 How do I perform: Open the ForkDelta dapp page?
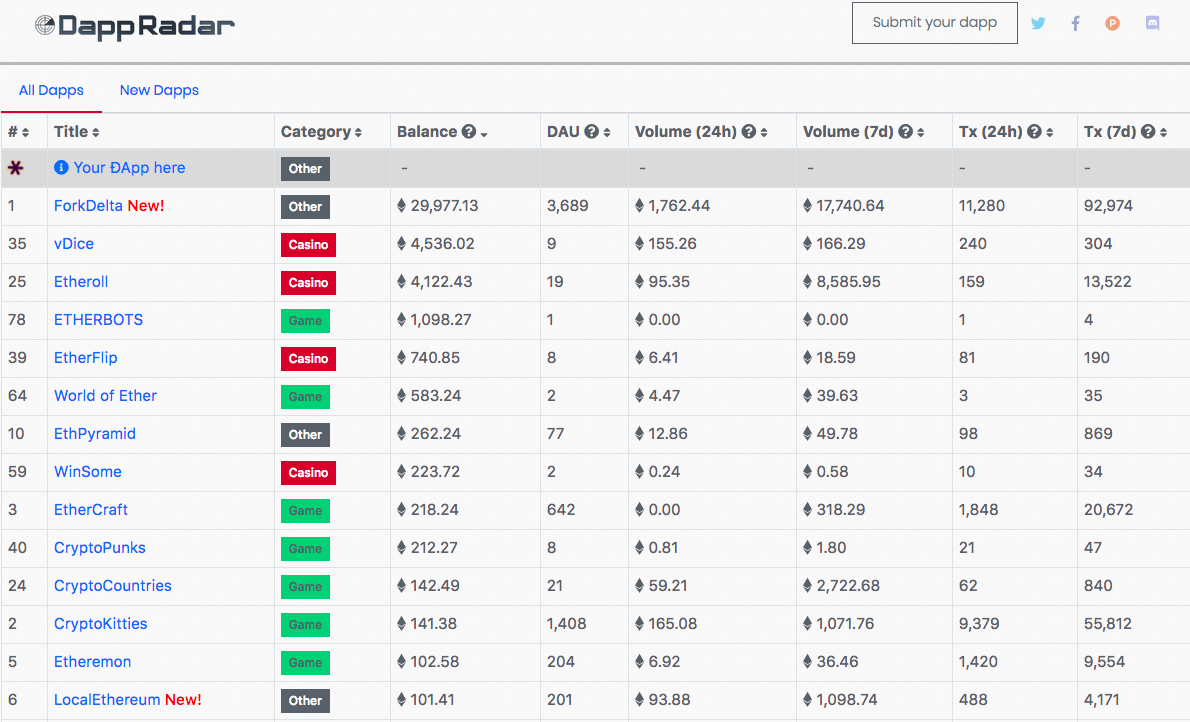(88, 206)
